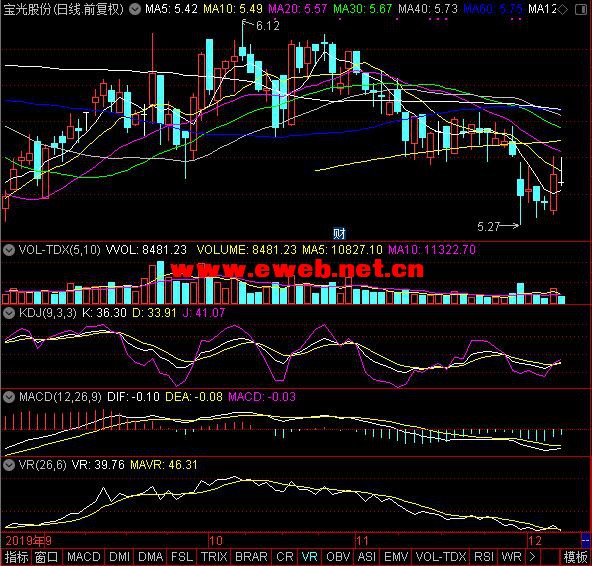Click the 2019年9 date axis label
Viewport: 592px width, 566px height.
(28, 541)
